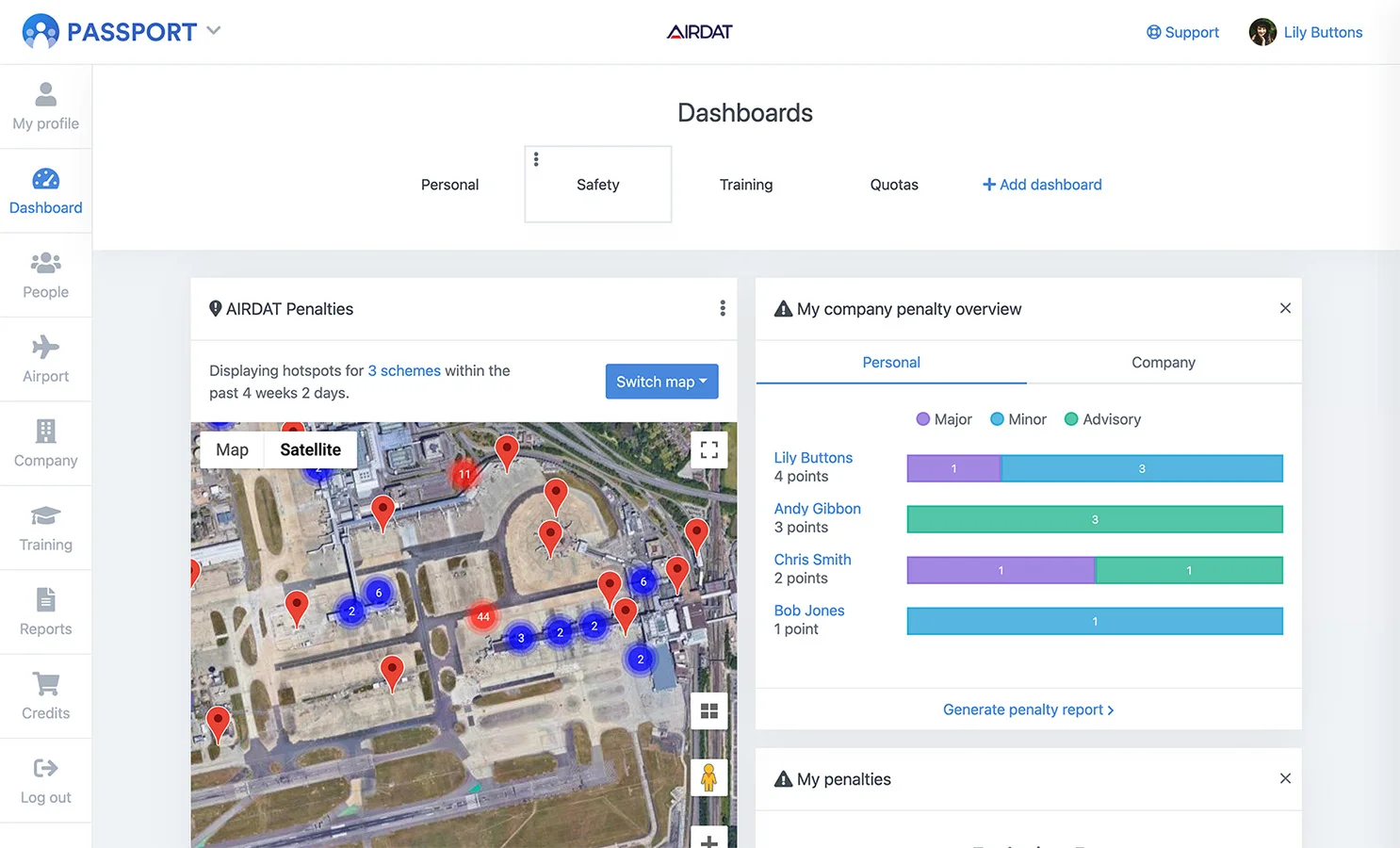Click the blue cluster marker 3
This screenshot has width=1400, height=848.
521,638
